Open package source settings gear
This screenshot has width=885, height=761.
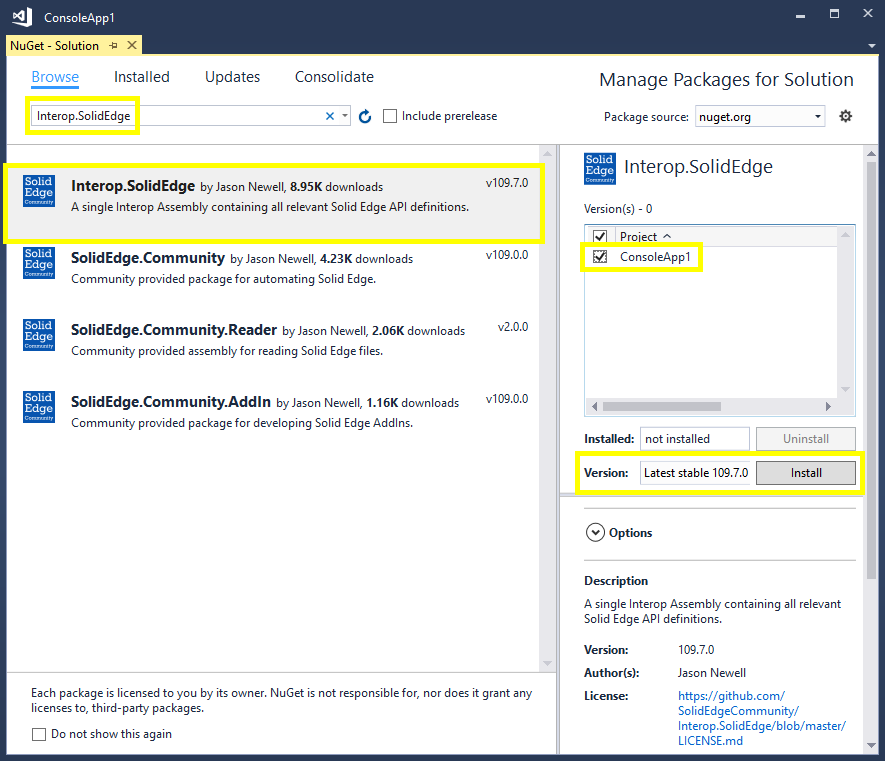tap(845, 116)
